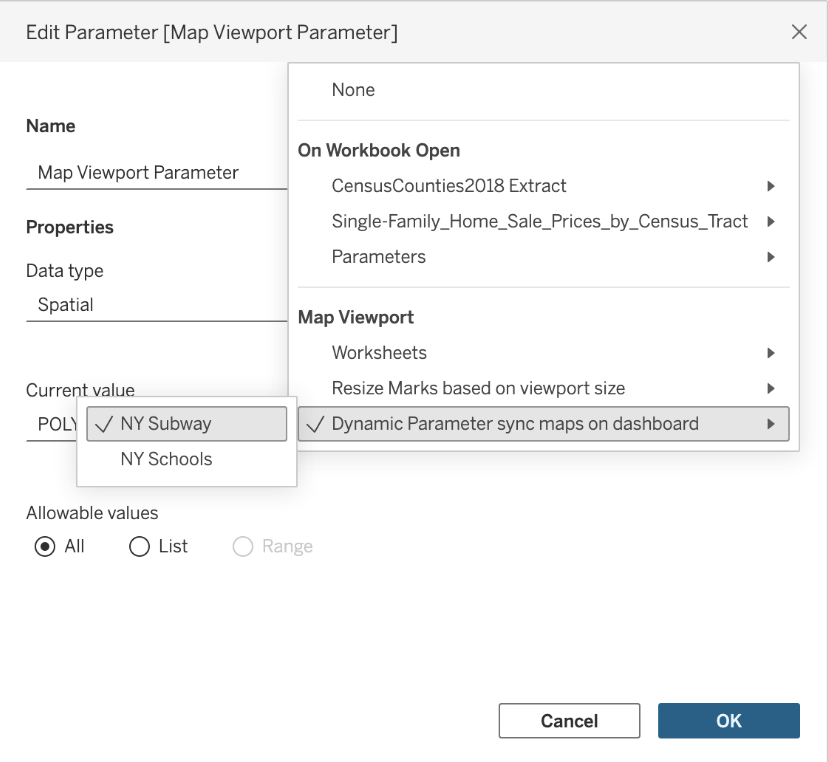Expand CensusCounties2018 Extract submenu arrow
Image resolution: width=828 pixels, height=762 pixels.
point(770,186)
